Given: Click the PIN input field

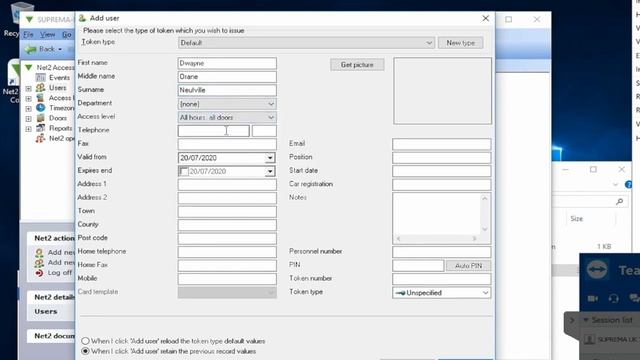Looking at the screenshot, I should [418, 266].
